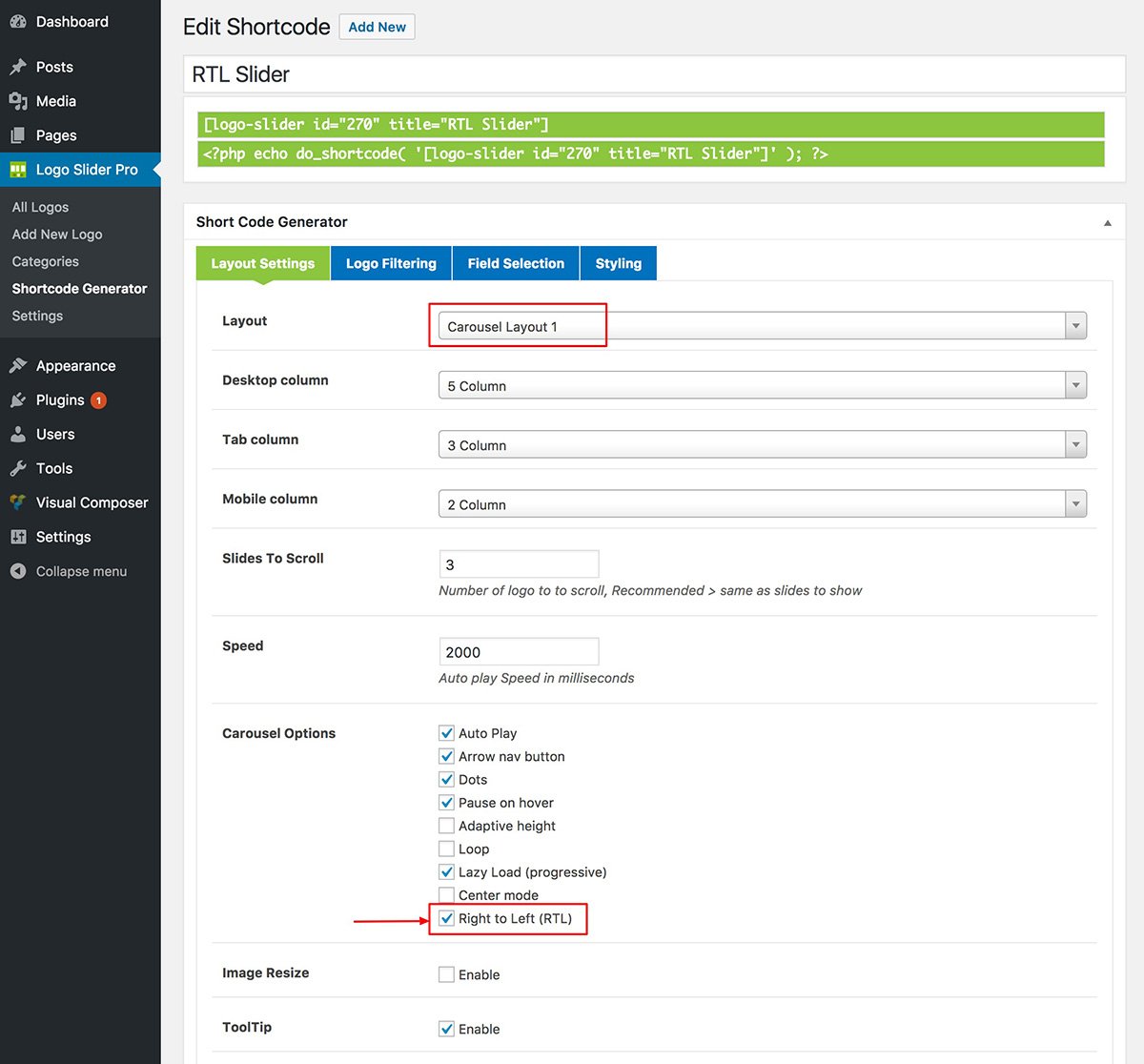Open the Desktop column dropdown
The height and width of the screenshot is (1064, 1144).
(762, 385)
